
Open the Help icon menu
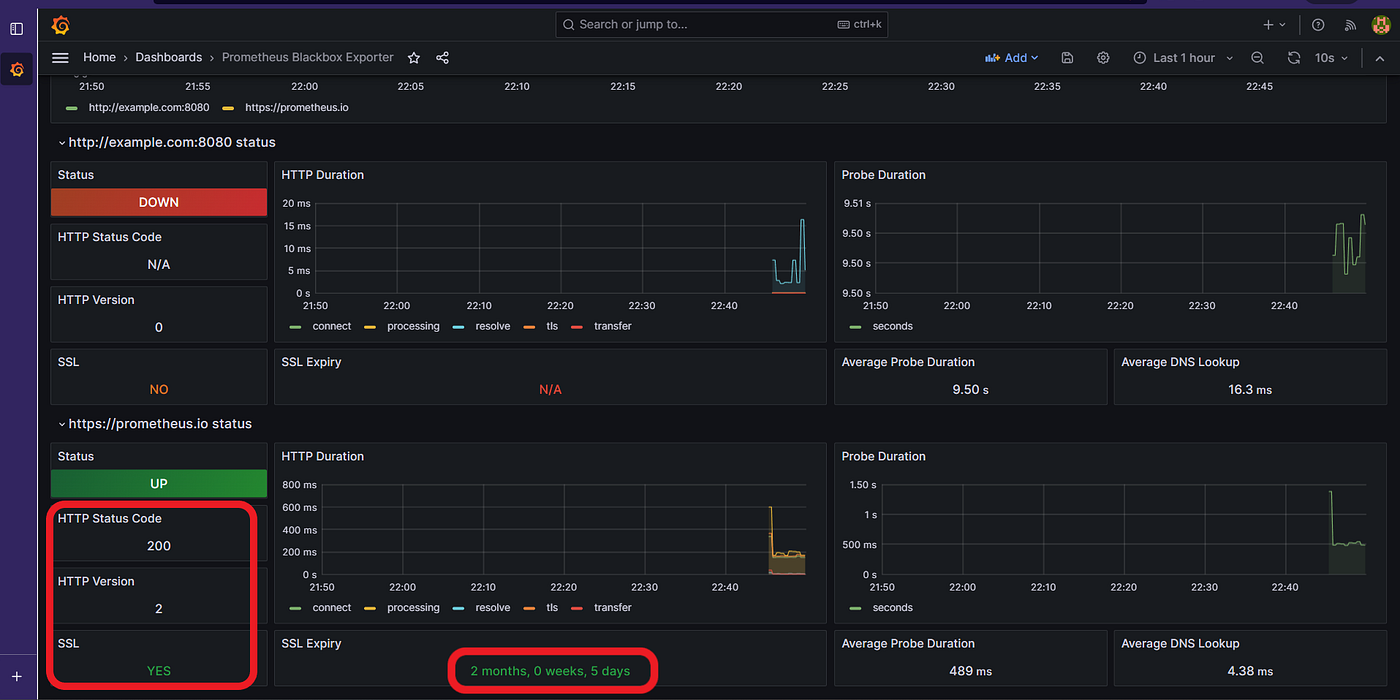[x=1317, y=24]
